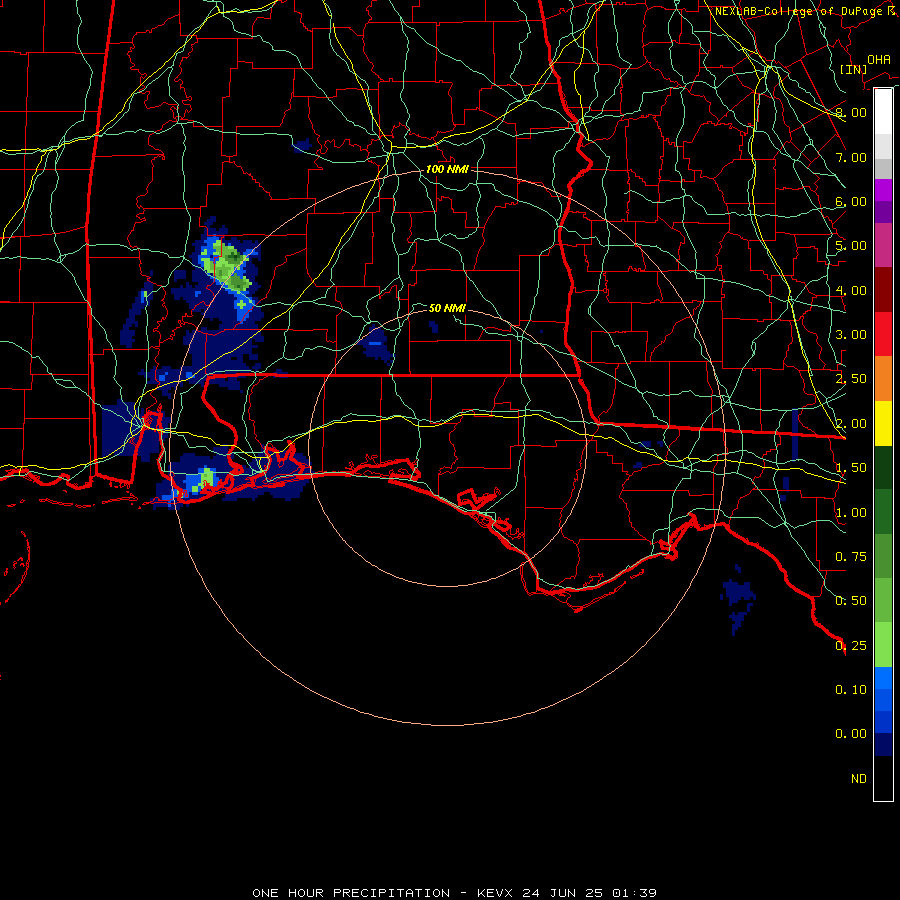Image resolution: width=900 pixels, height=900 pixels.
Task: Click the 0.25 legend value
Action: tap(851, 646)
